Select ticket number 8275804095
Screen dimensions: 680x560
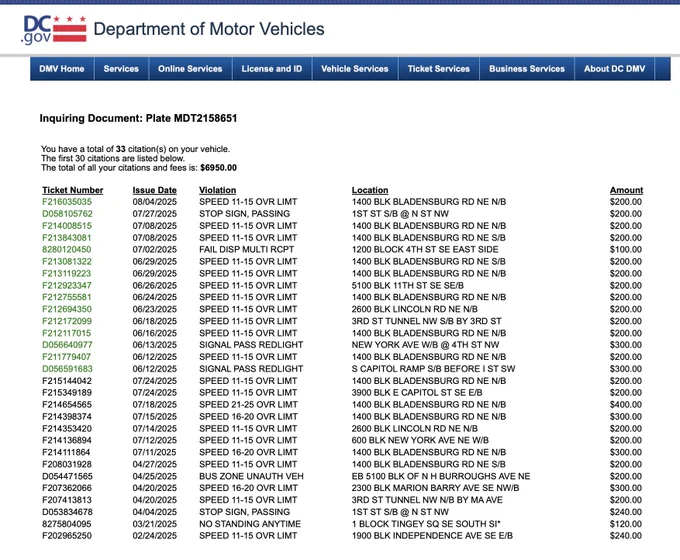66,524
